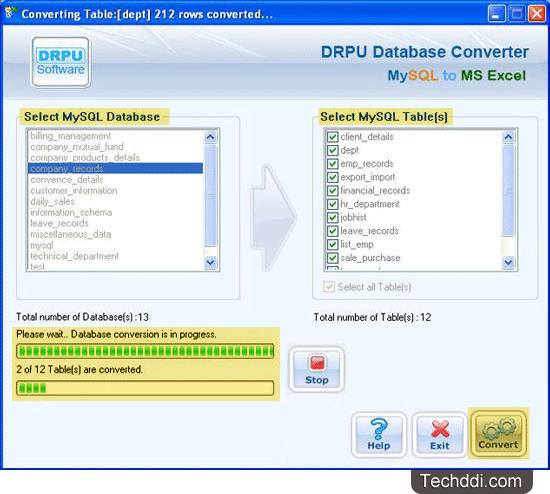Click table list scroll up arrow
The width and height of the screenshot is (550, 494).
(509, 136)
